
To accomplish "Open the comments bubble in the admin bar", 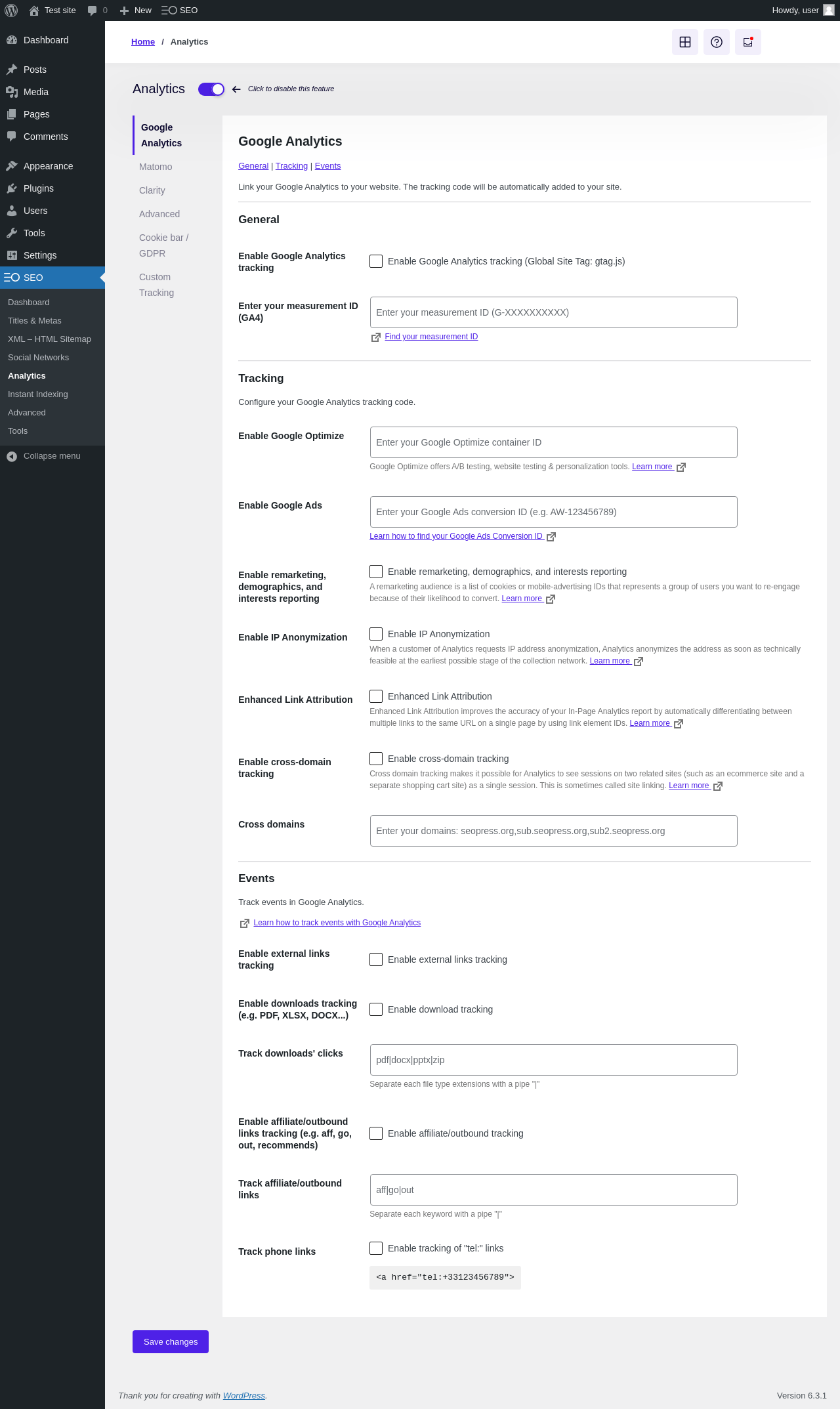I will pyautogui.click(x=92, y=11).
